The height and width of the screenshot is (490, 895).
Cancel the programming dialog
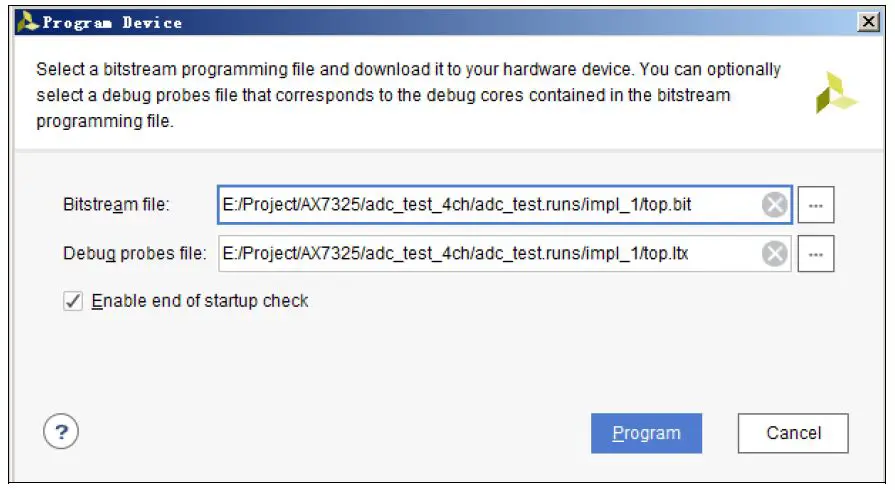pos(793,433)
